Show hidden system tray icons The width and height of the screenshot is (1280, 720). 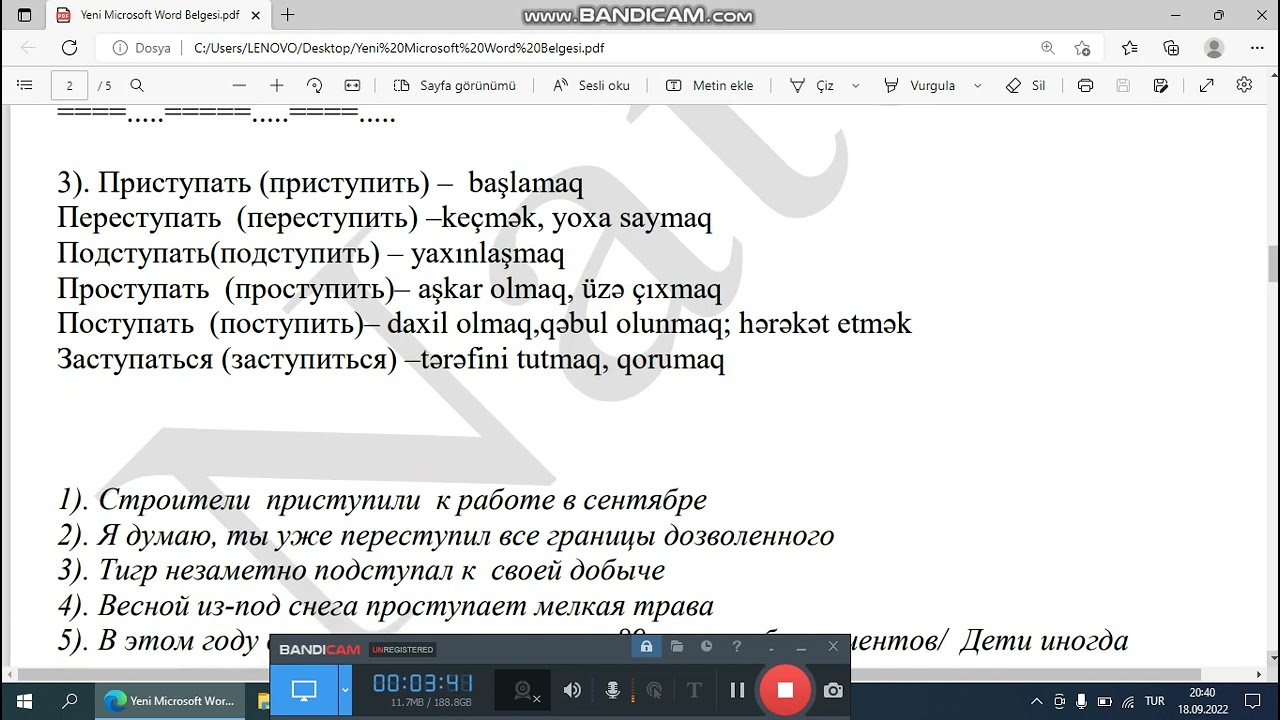[x=1037, y=702]
